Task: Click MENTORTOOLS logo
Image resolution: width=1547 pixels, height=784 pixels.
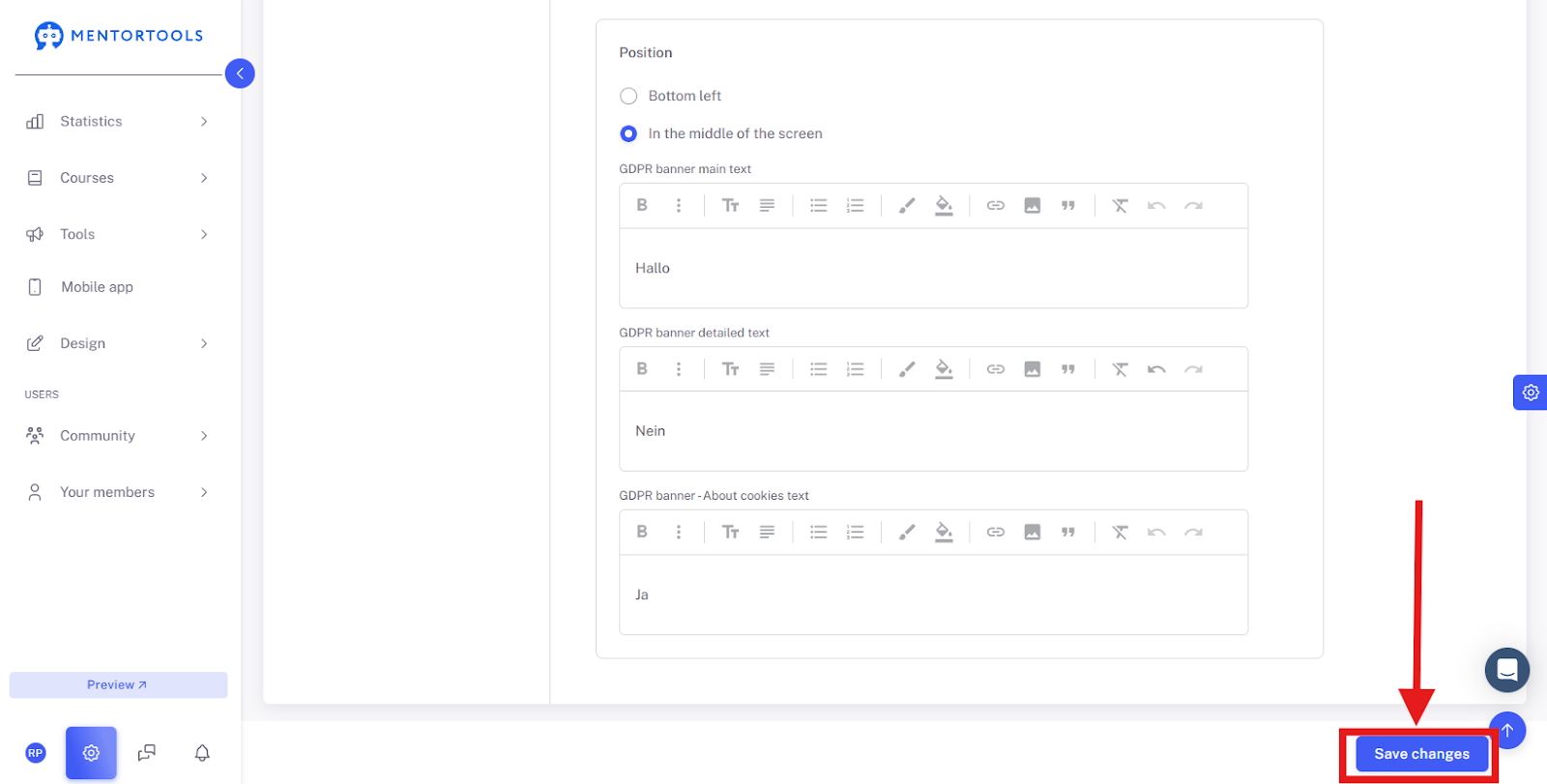Action: [x=118, y=36]
